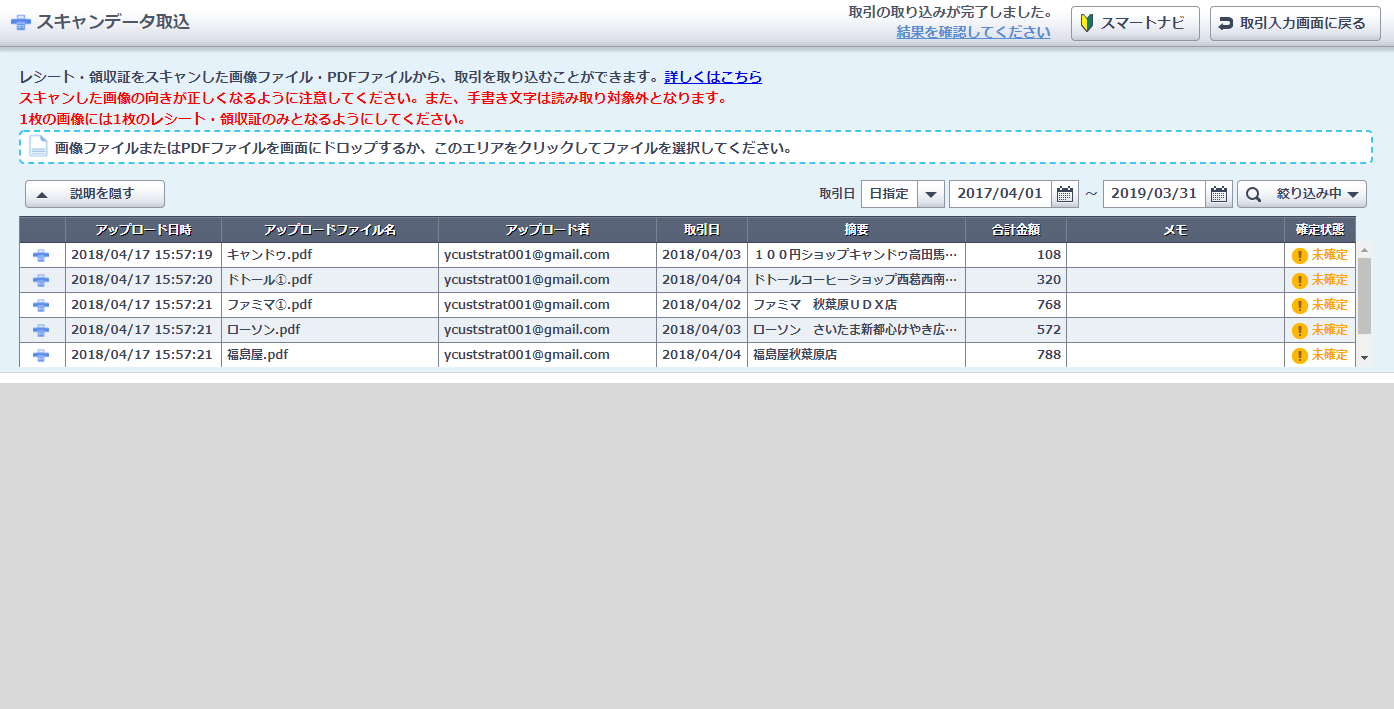Click the amount cell 108
The height and width of the screenshot is (709, 1394).
(1016, 255)
